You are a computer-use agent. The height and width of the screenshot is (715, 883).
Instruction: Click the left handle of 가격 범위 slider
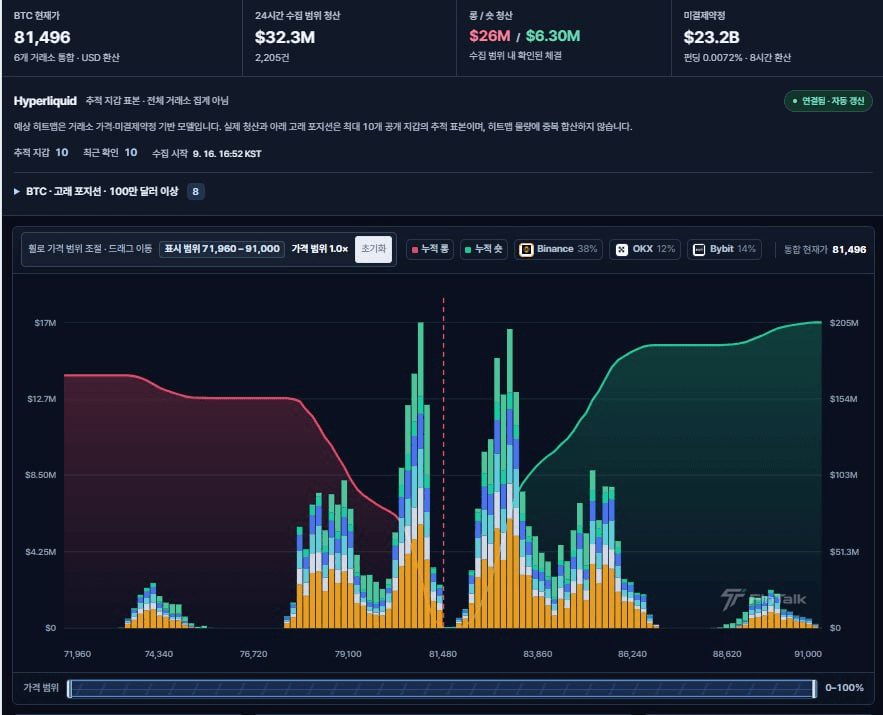click(x=69, y=689)
